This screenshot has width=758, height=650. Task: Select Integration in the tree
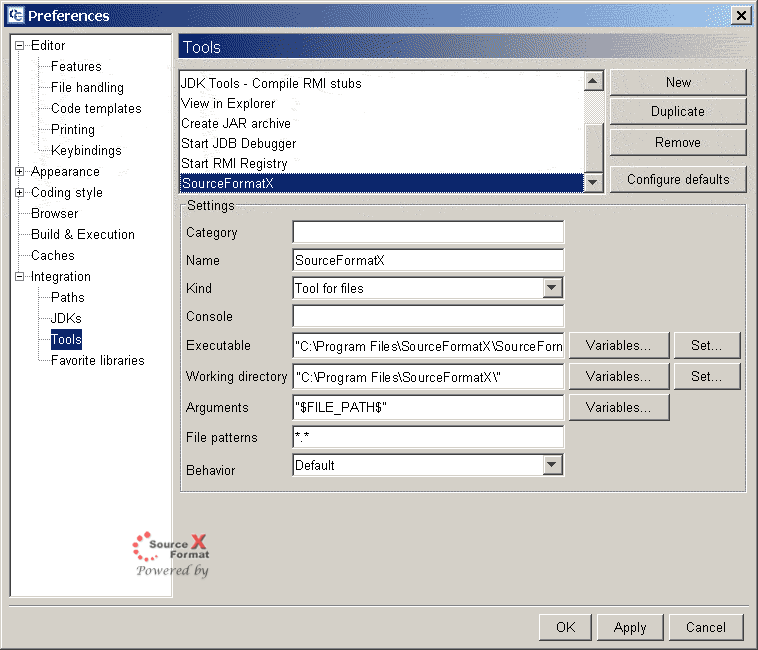[x=61, y=276]
